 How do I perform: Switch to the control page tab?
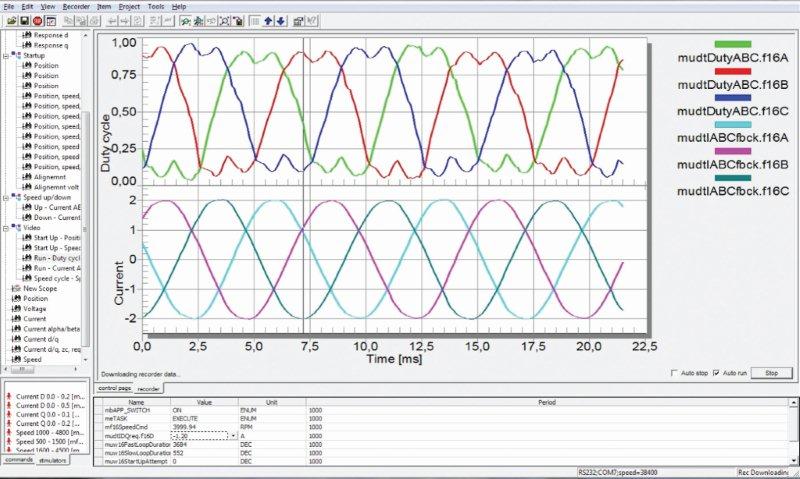point(114,387)
